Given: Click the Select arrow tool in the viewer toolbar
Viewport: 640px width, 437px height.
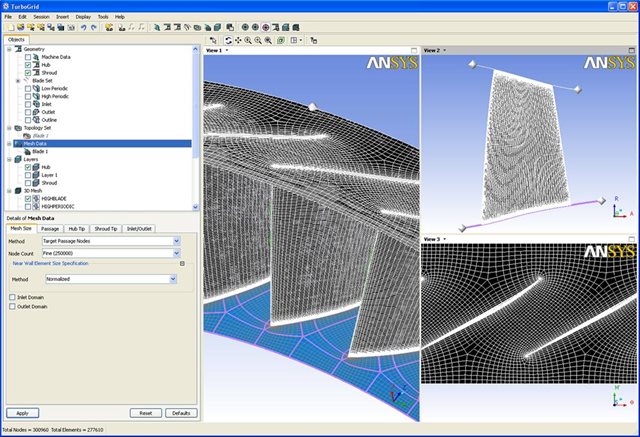Looking at the screenshot, I should (x=213, y=40).
